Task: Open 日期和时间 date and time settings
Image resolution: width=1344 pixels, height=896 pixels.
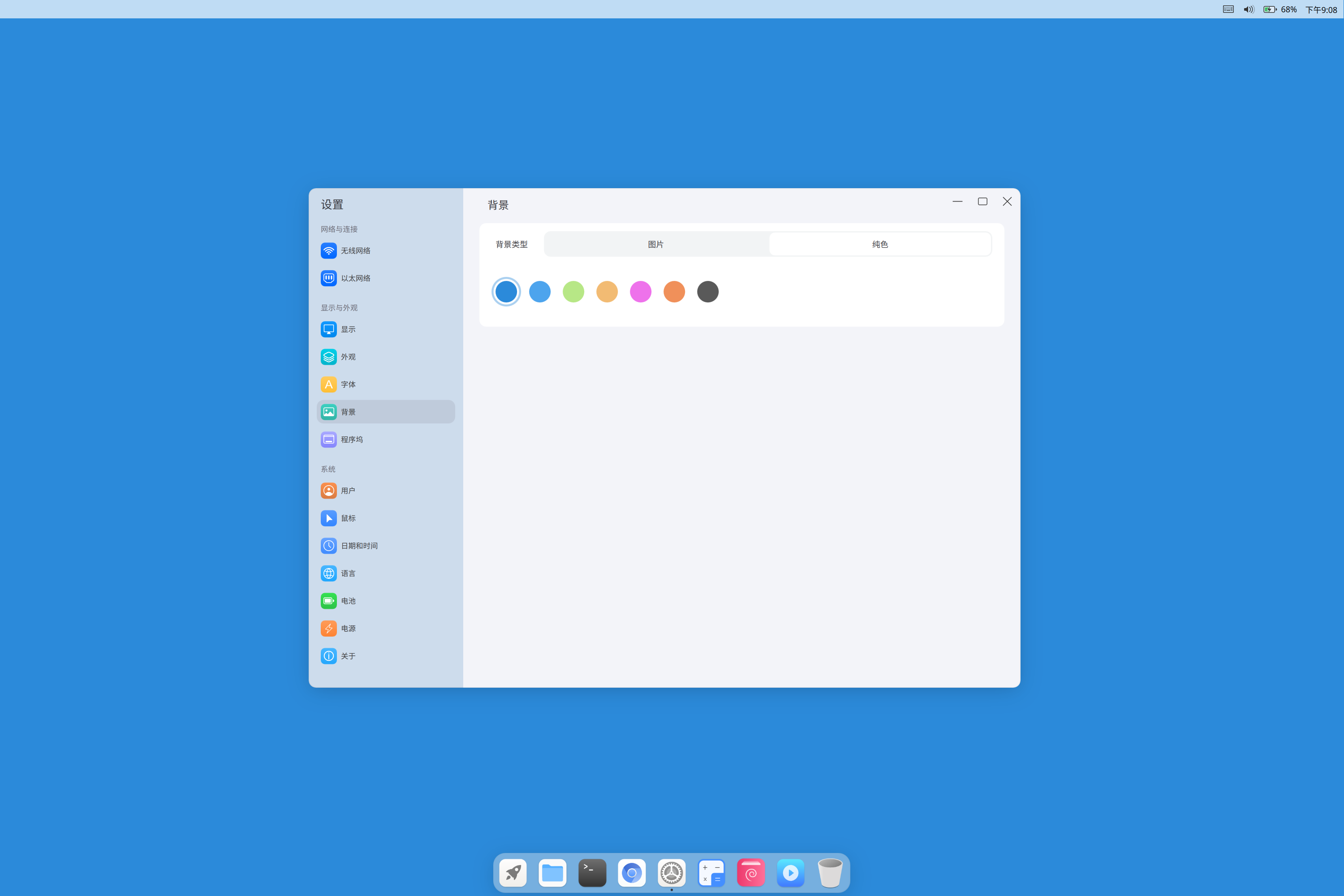Action: pos(358,546)
